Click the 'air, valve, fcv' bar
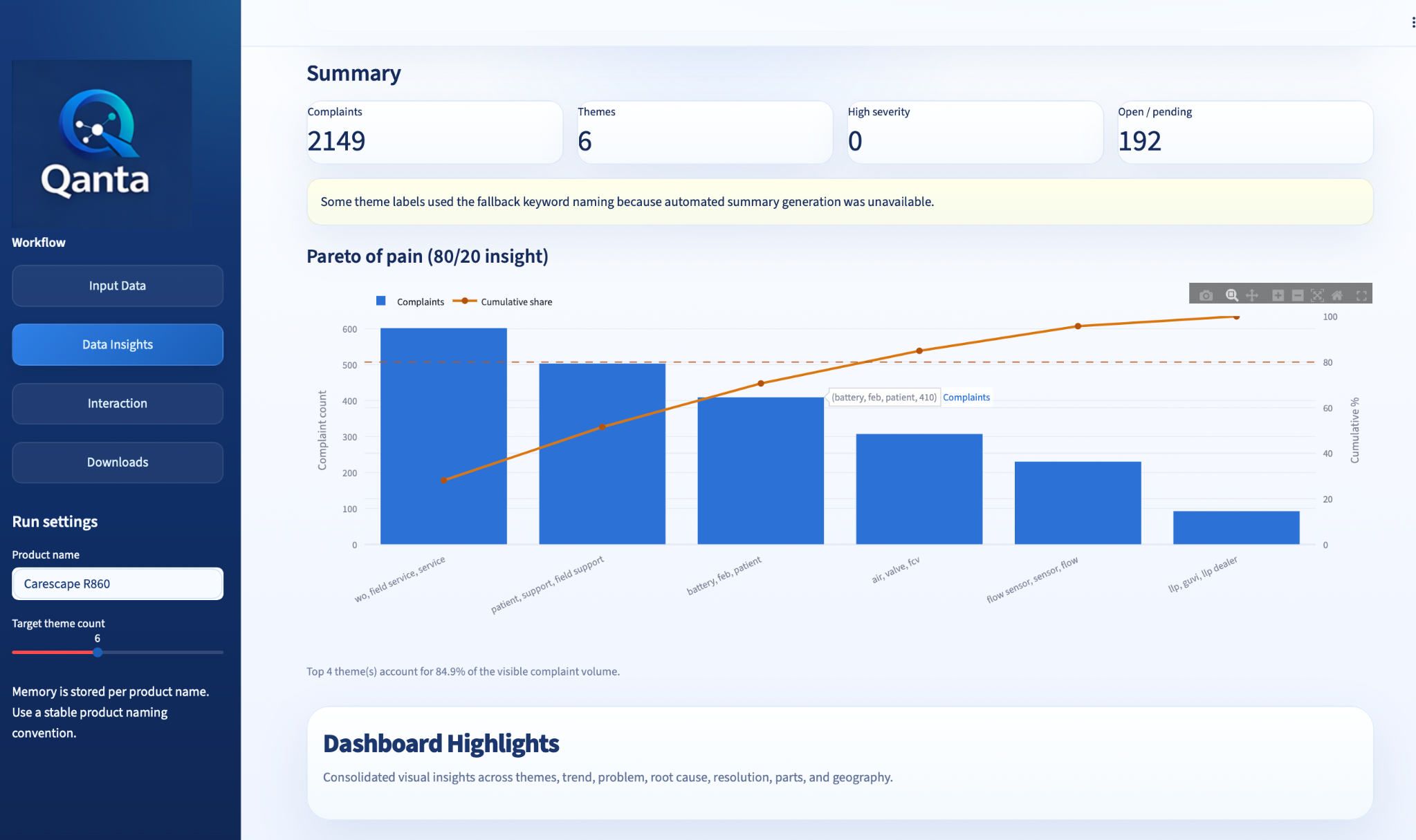 coord(919,489)
